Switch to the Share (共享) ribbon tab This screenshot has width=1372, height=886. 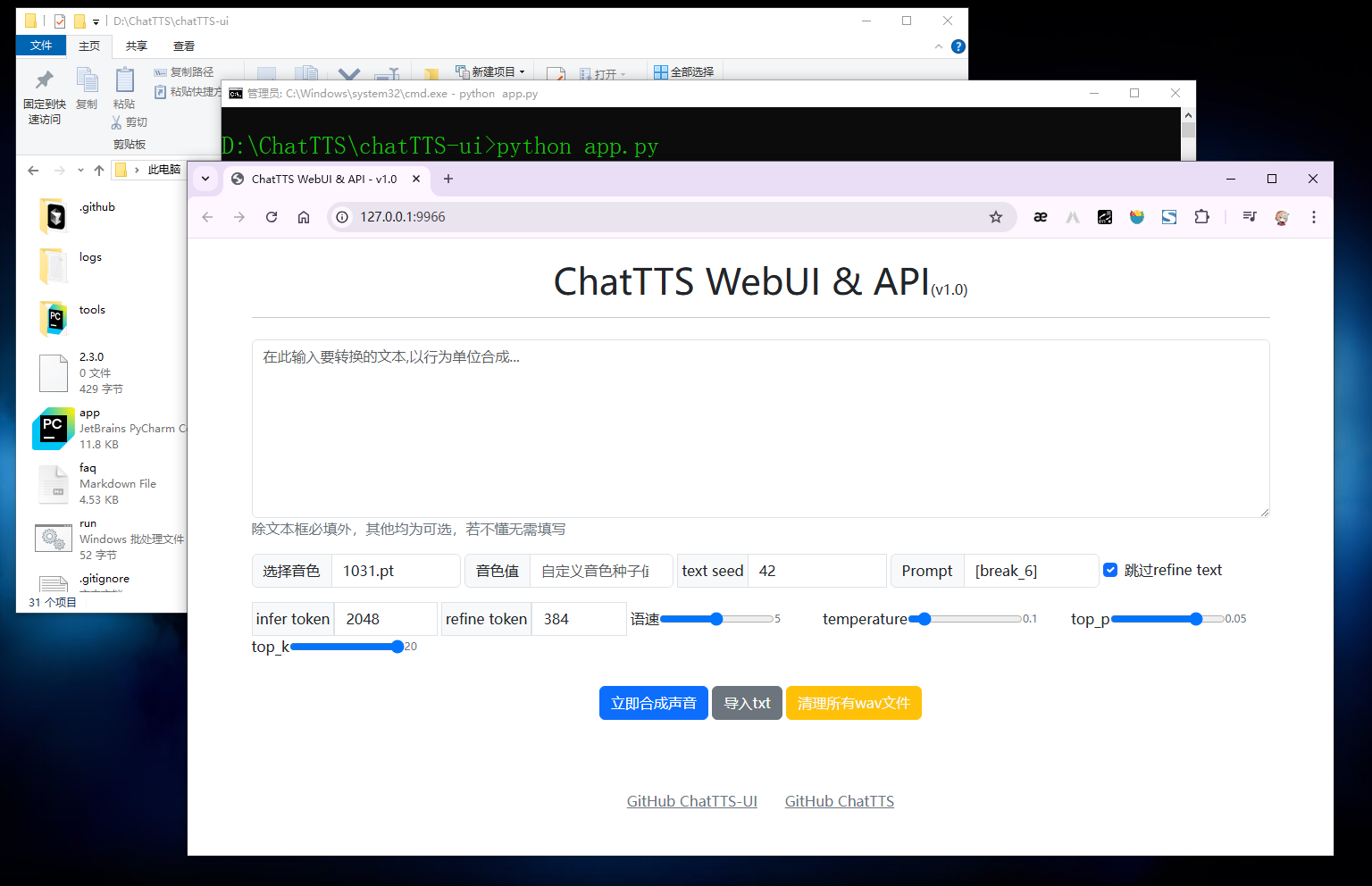pyautogui.click(x=137, y=46)
